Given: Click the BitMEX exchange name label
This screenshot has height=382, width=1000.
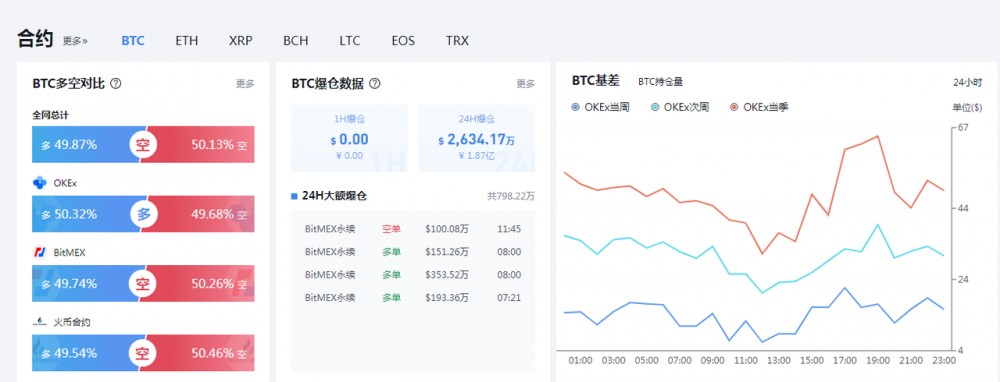Looking at the screenshot, I should coord(70,253).
